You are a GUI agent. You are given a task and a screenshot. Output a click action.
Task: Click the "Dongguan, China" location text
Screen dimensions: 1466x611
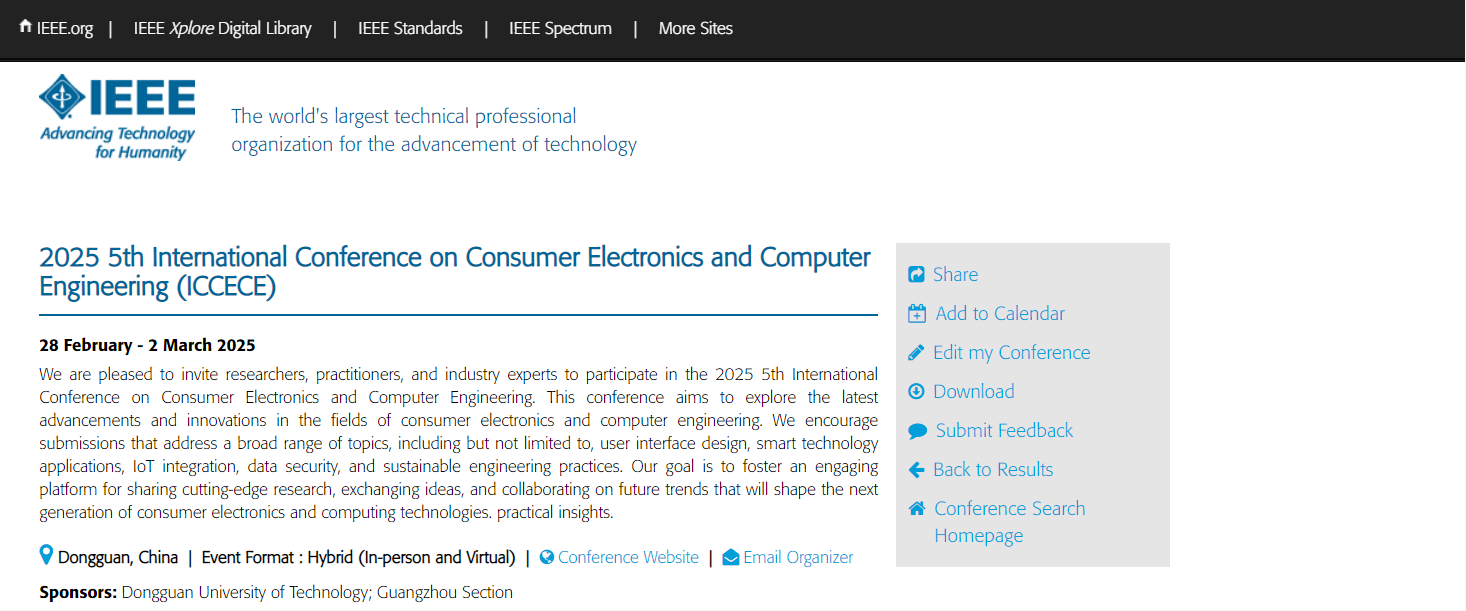click(x=118, y=557)
